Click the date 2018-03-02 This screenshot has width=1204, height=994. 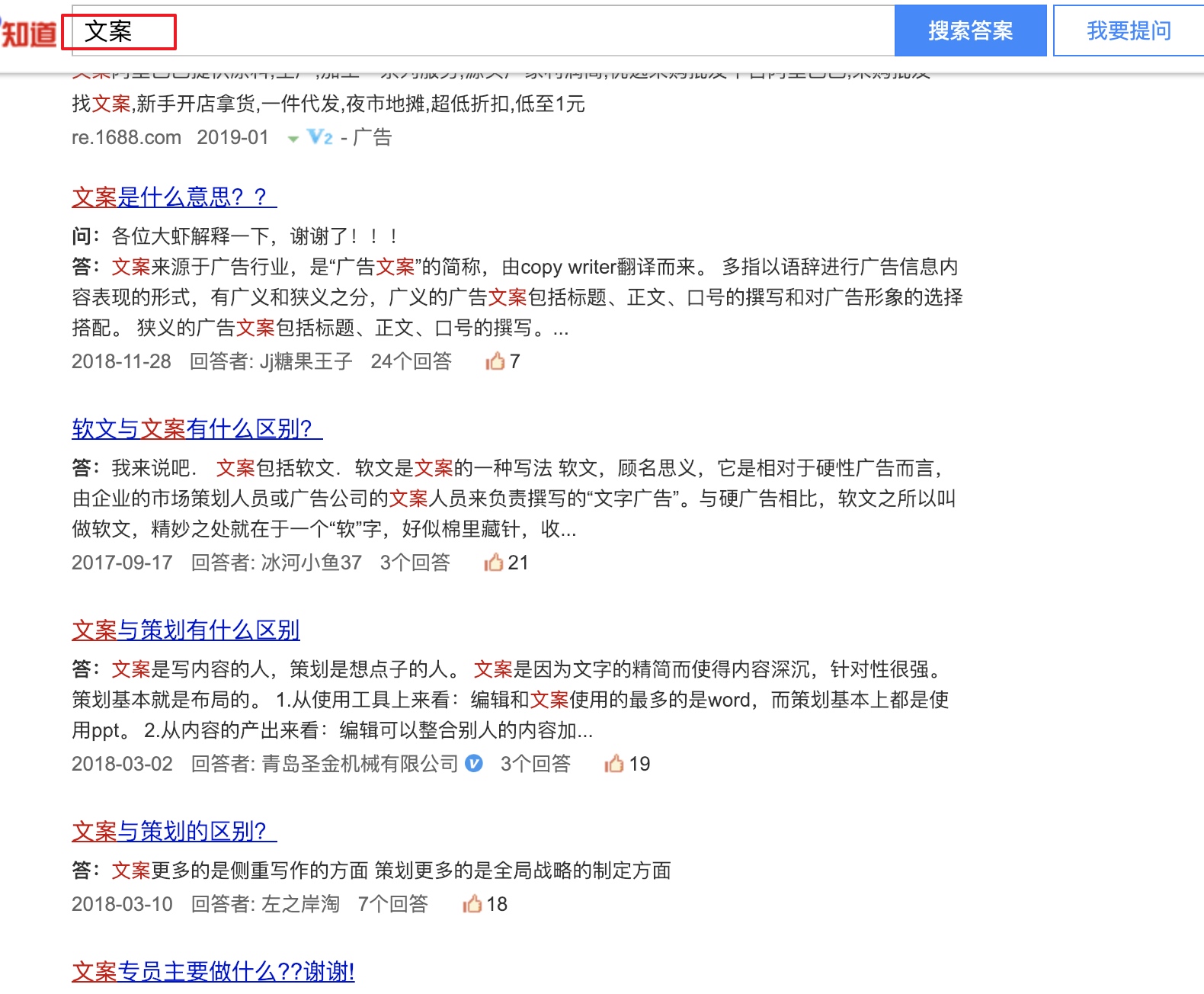pos(122,764)
